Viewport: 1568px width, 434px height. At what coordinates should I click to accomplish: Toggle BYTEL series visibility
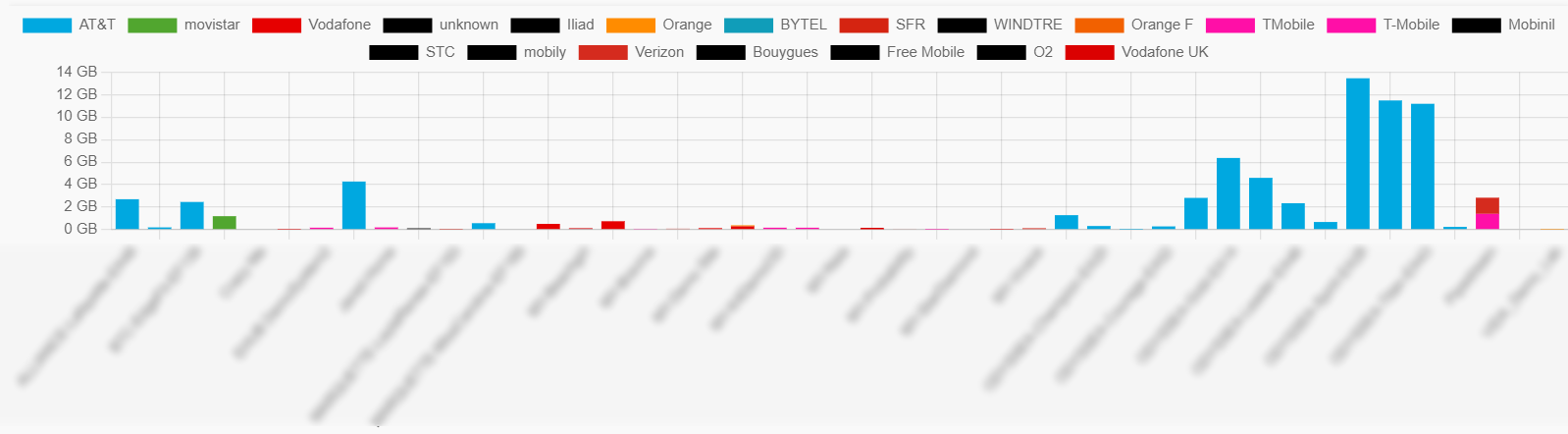(x=775, y=25)
